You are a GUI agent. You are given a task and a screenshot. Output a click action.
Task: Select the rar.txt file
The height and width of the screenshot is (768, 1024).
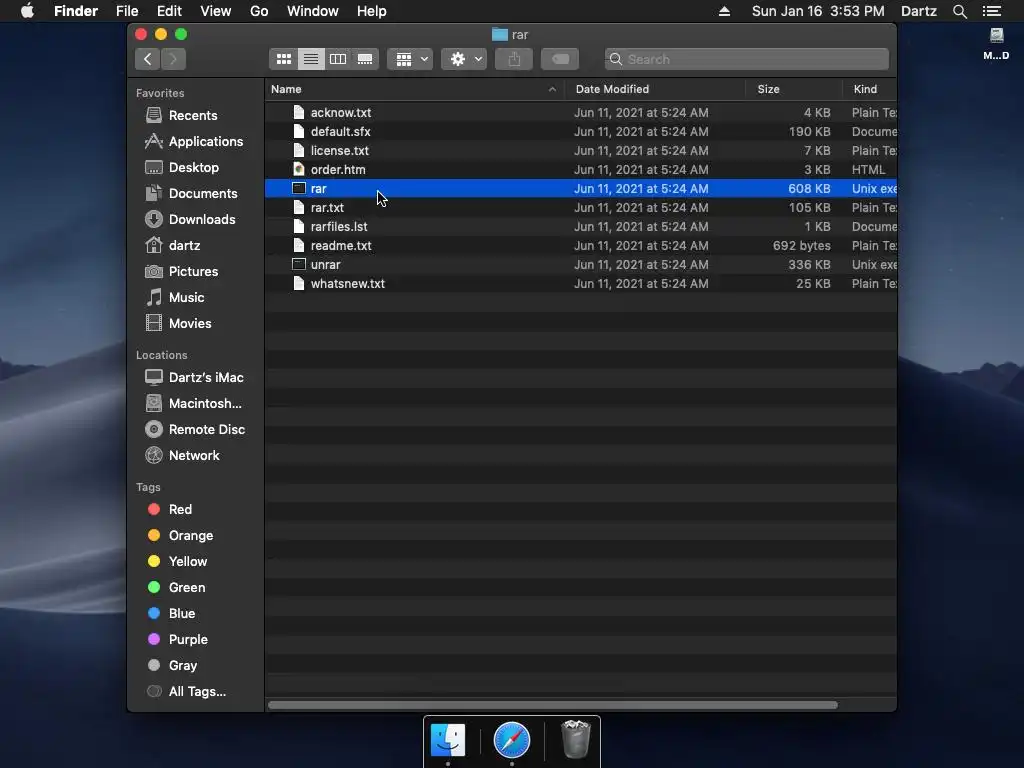(581, 208)
